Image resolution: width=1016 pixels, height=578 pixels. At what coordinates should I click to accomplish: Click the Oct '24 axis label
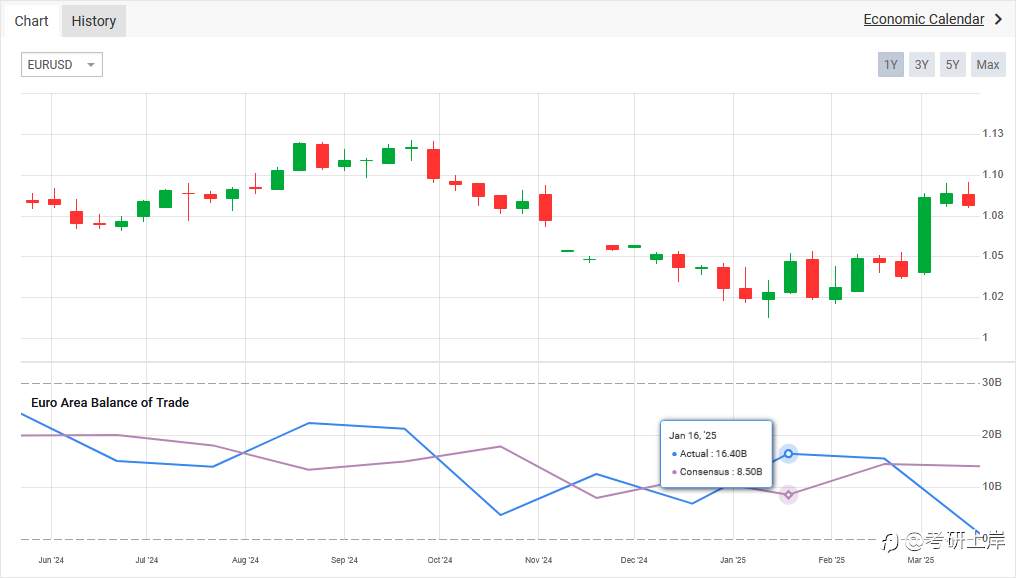(439, 560)
